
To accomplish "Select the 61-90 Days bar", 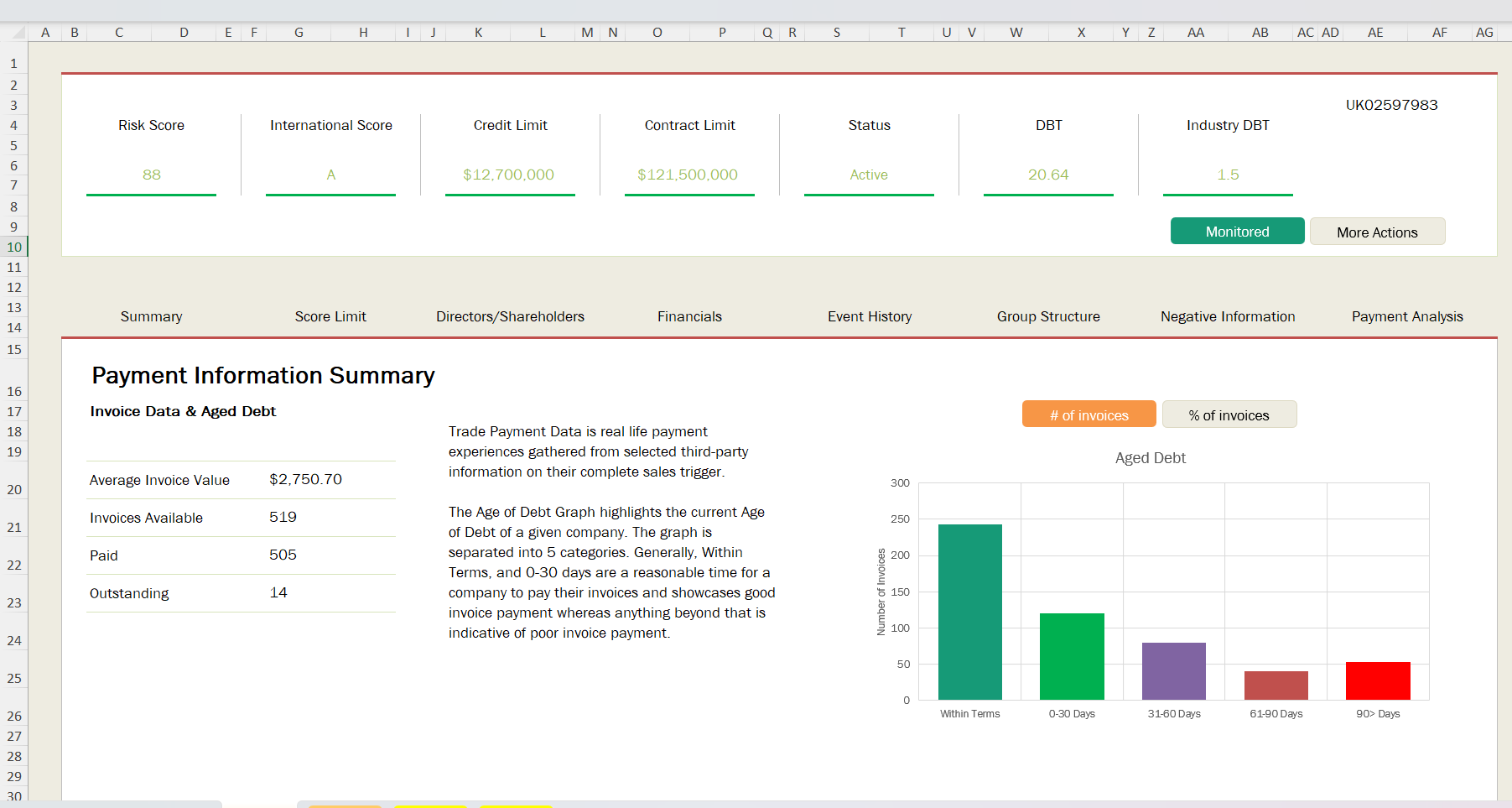I will pyautogui.click(x=1276, y=685).
